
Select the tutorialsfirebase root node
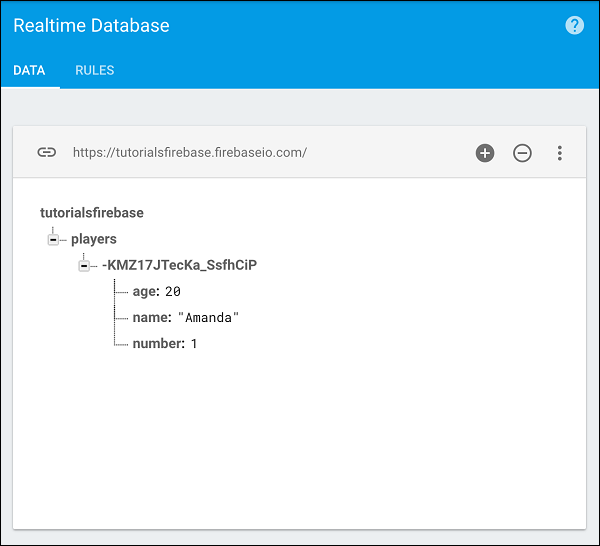click(92, 213)
